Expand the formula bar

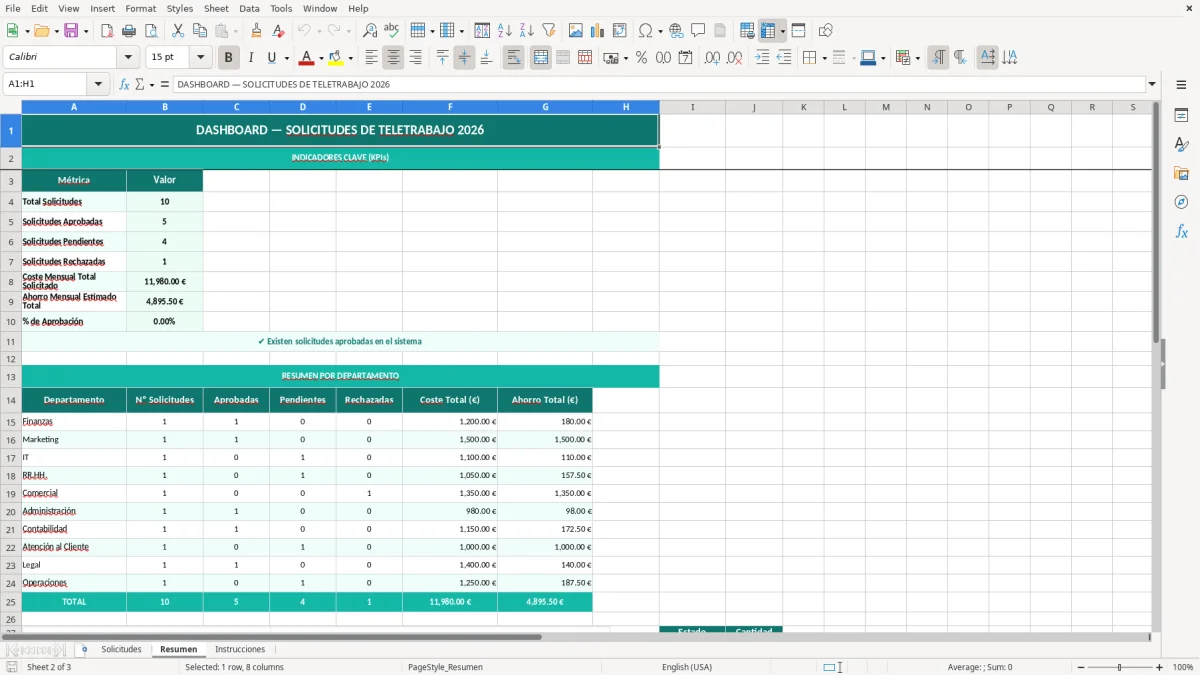tap(1152, 85)
